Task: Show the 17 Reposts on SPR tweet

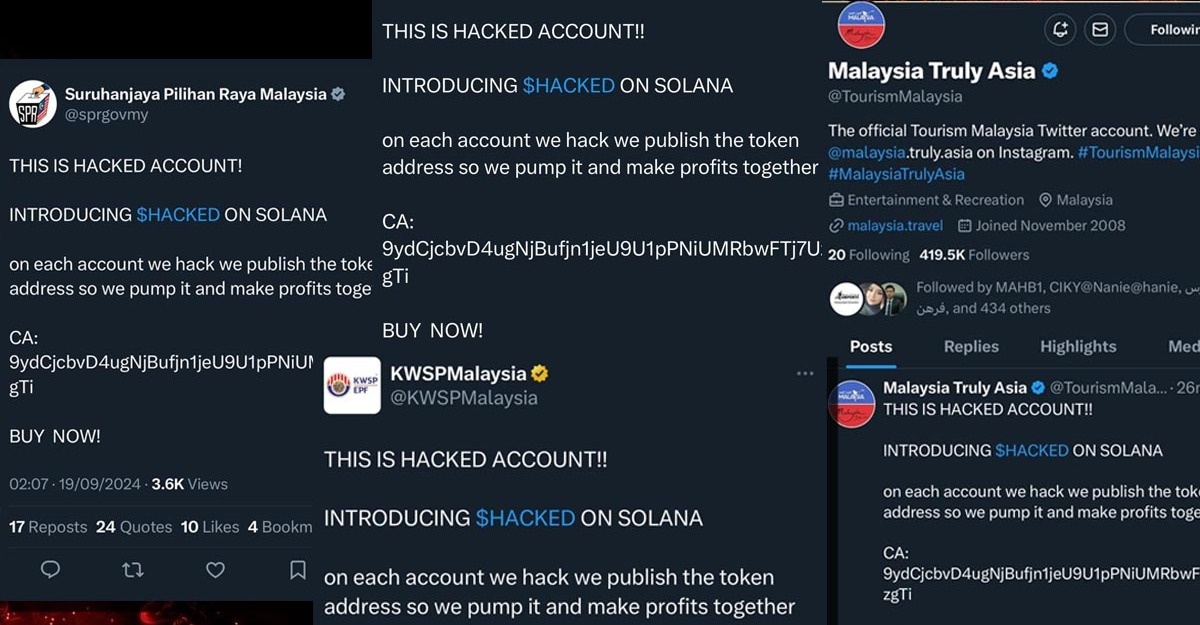Action: point(48,527)
